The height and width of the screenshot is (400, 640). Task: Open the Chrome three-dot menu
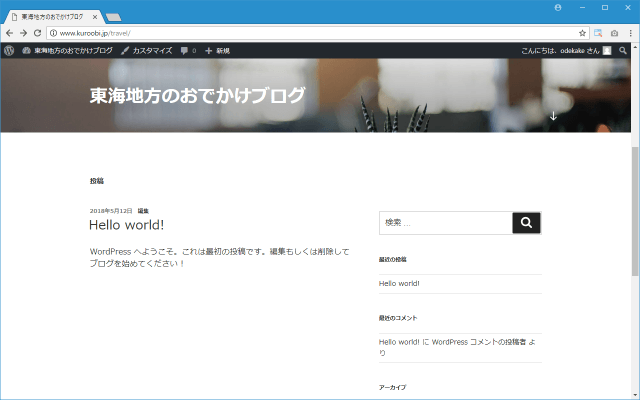click(x=631, y=33)
